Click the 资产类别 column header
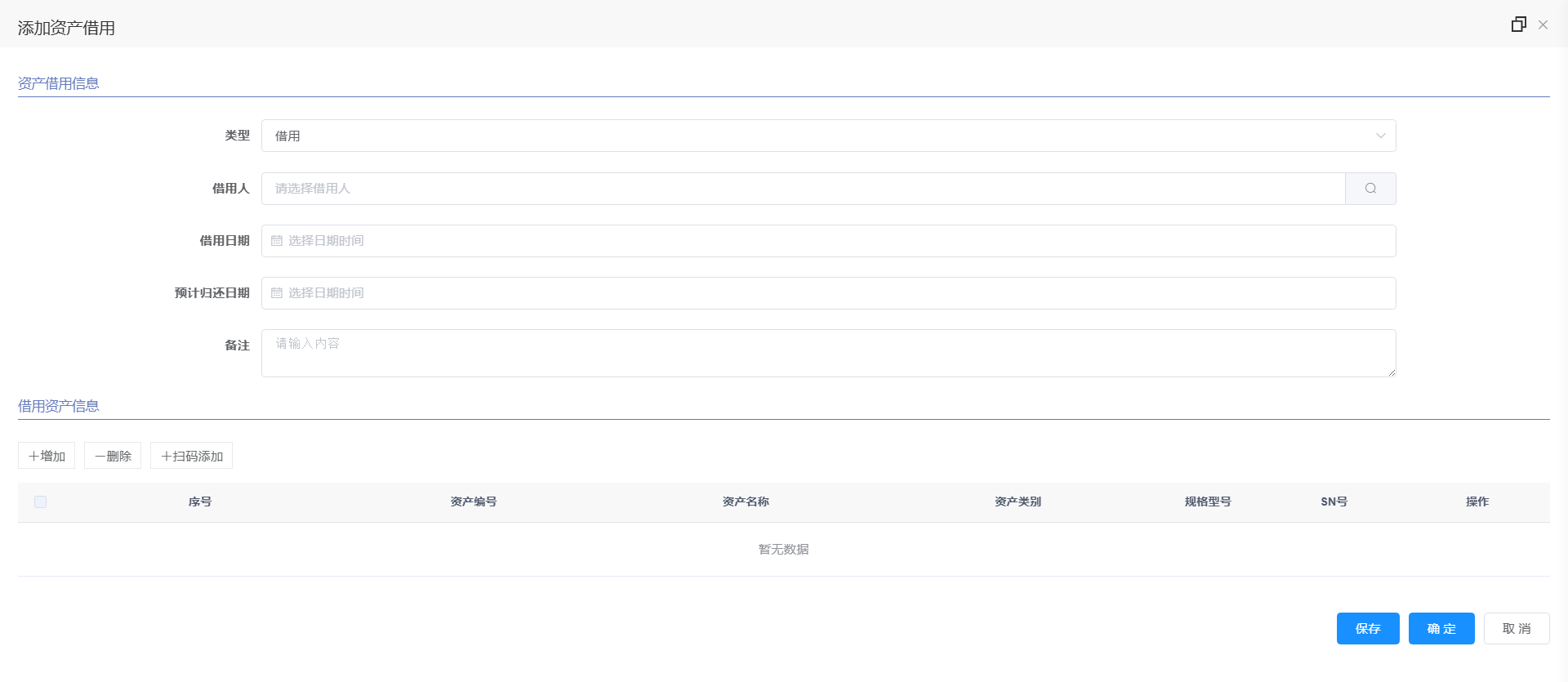The height and width of the screenshot is (682, 1568). (x=1018, y=501)
